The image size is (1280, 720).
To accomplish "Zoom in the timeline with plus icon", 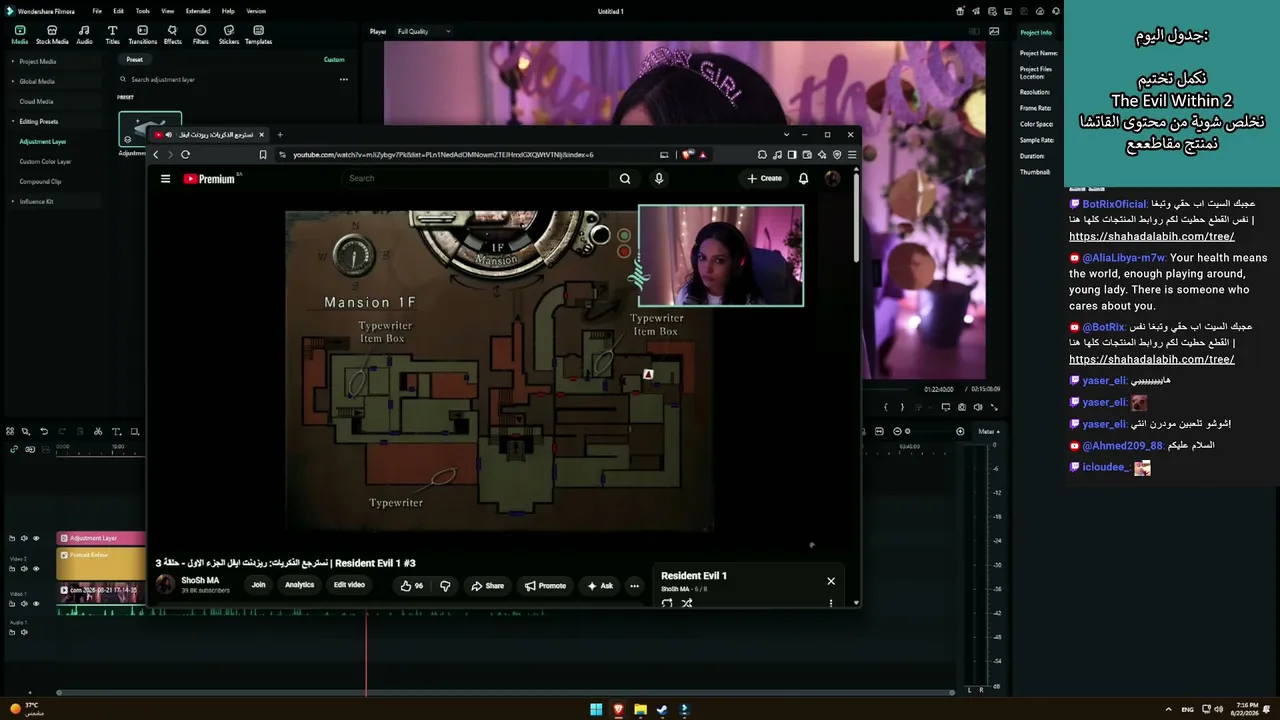I will (960, 431).
